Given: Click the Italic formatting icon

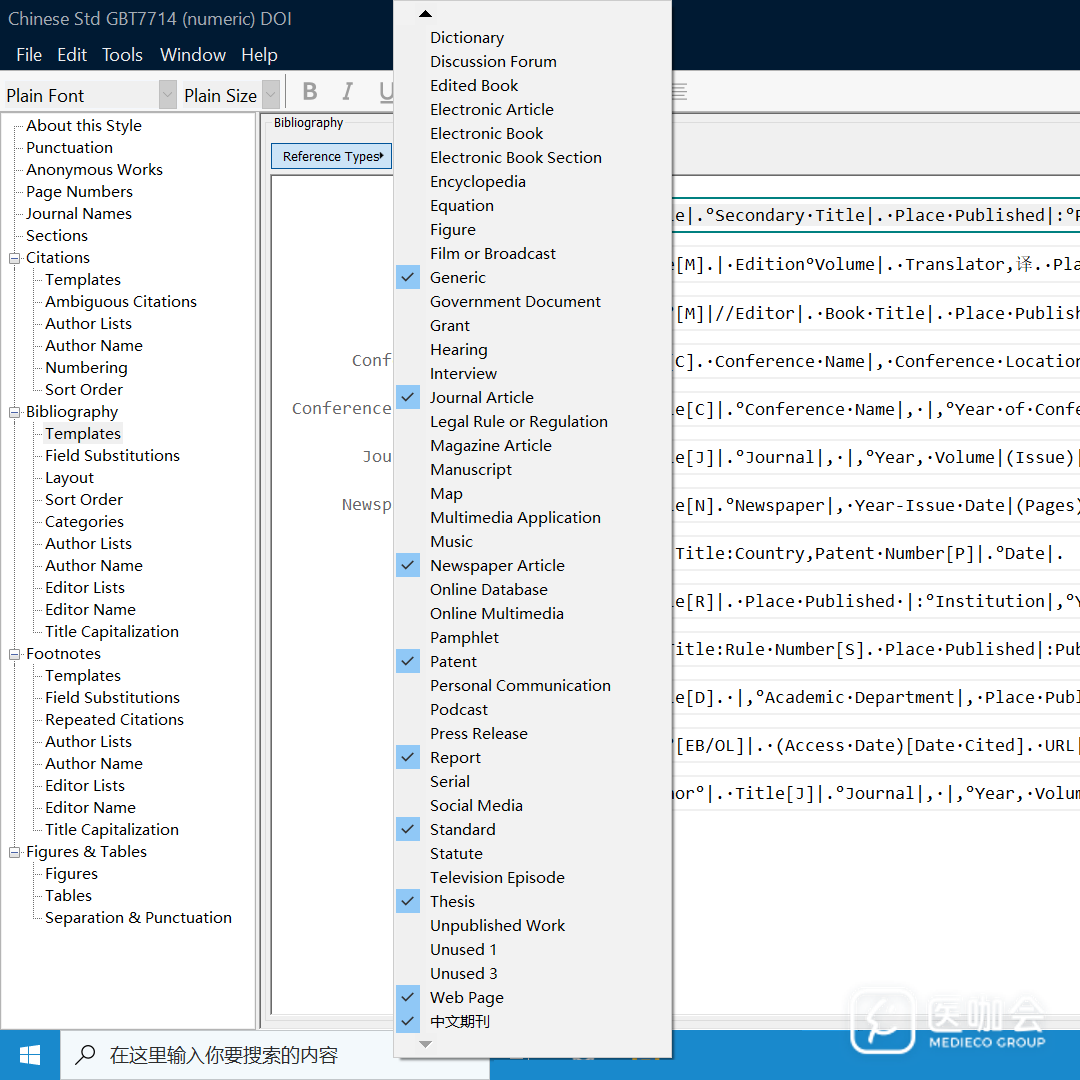Looking at the screenshot, I should (x=347, y=93).
